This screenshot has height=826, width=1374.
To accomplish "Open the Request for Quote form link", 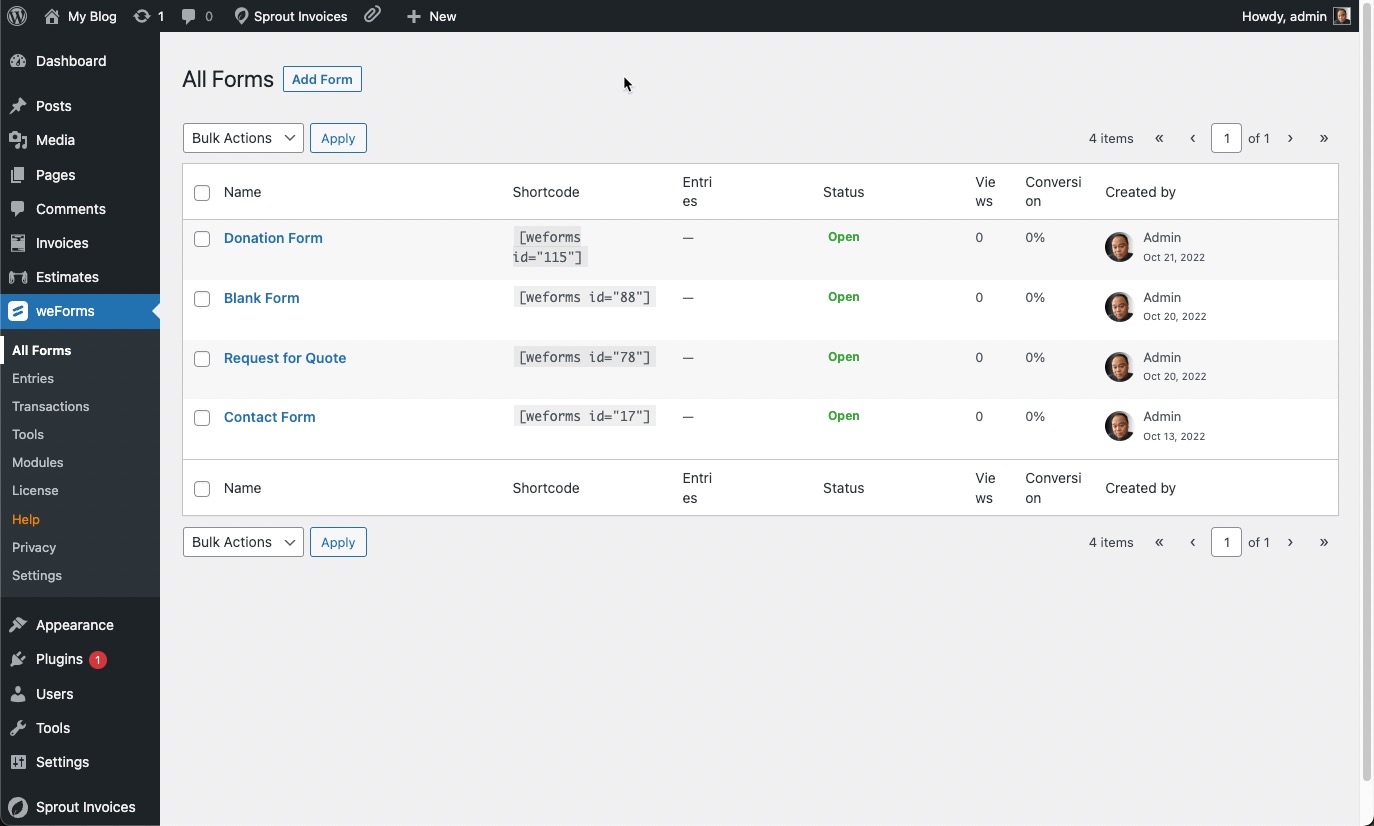I will point(285,358).
